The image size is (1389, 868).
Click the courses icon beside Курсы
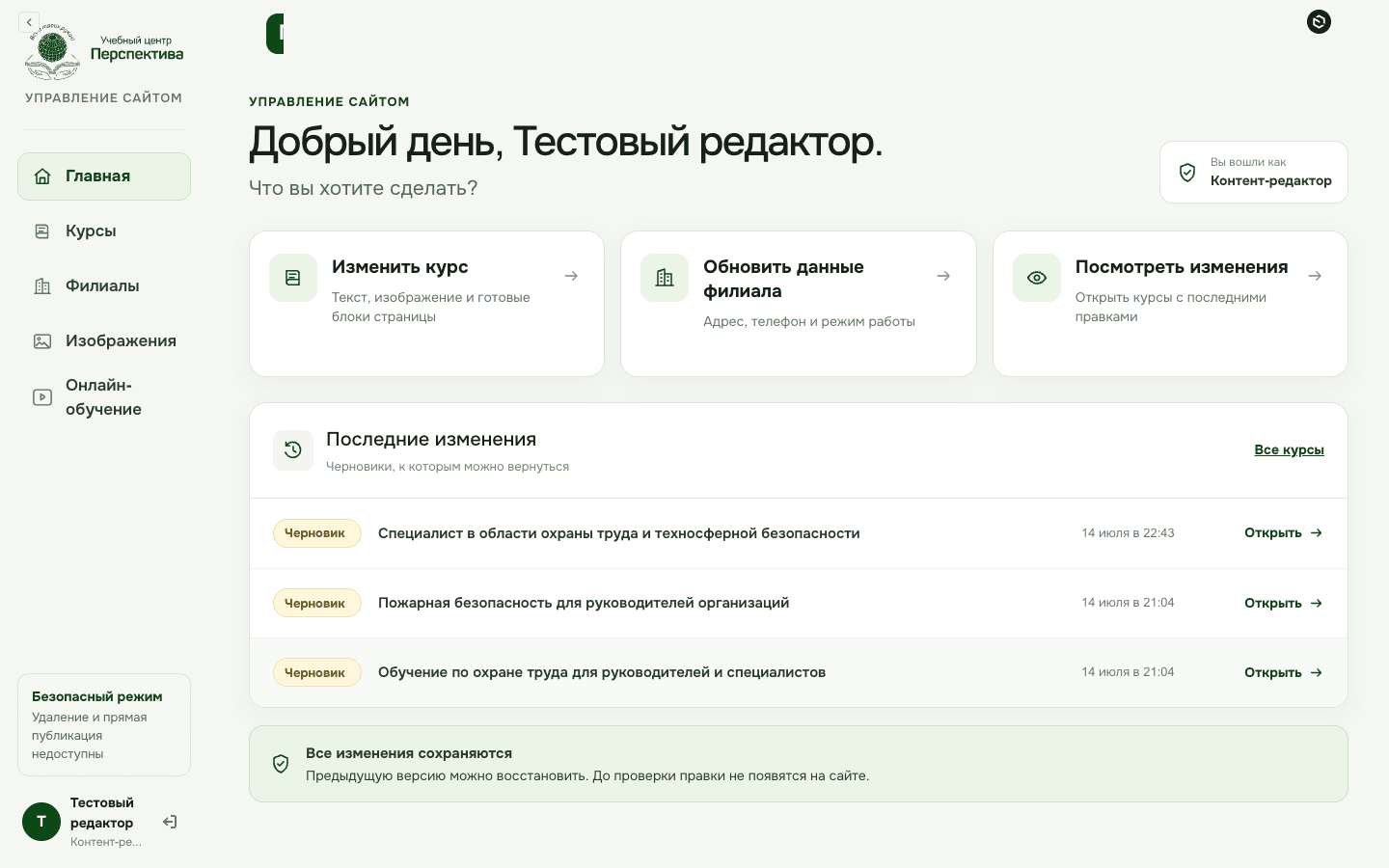pos(42,231)
